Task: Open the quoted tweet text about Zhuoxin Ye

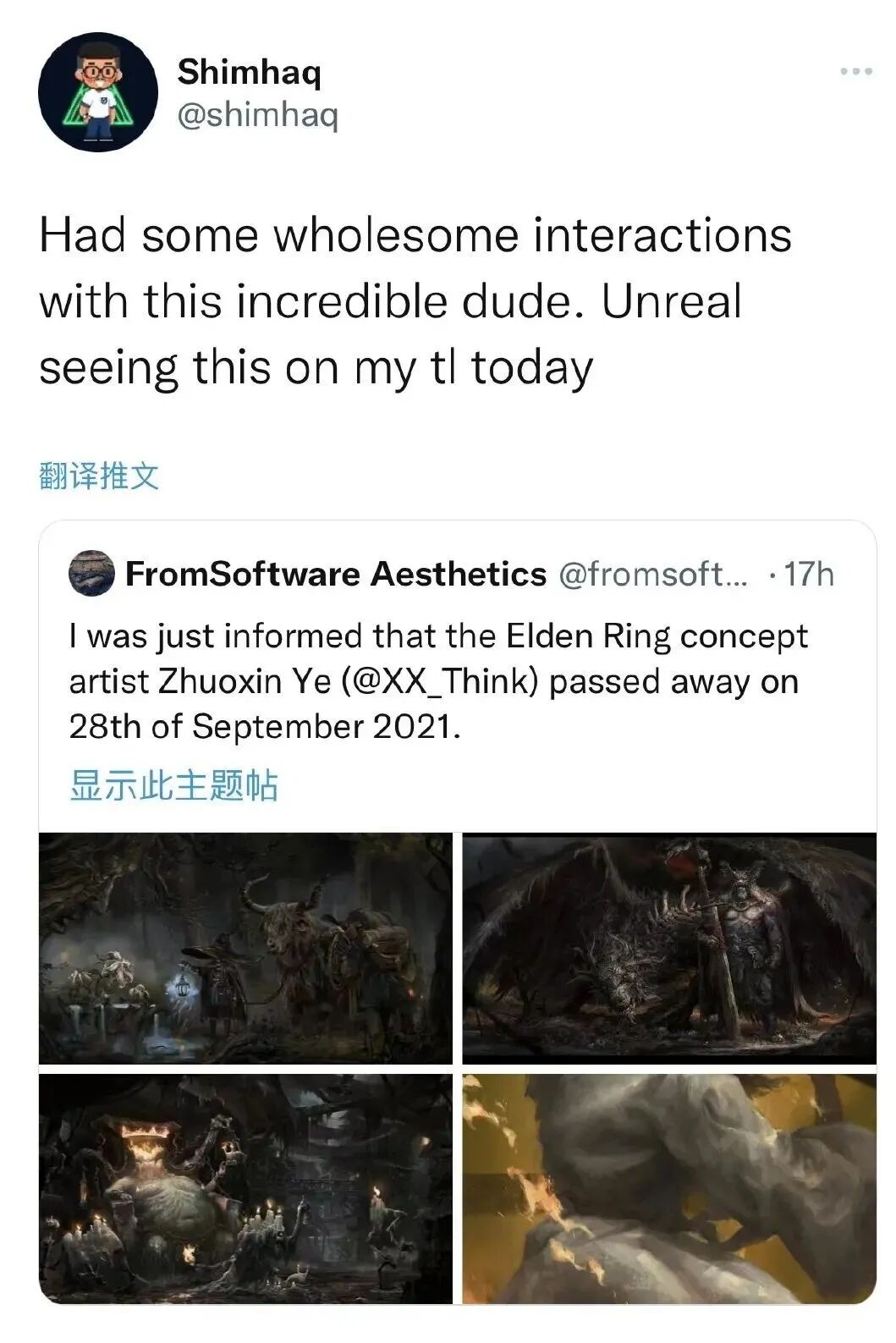Action: (x=438, y=681)
